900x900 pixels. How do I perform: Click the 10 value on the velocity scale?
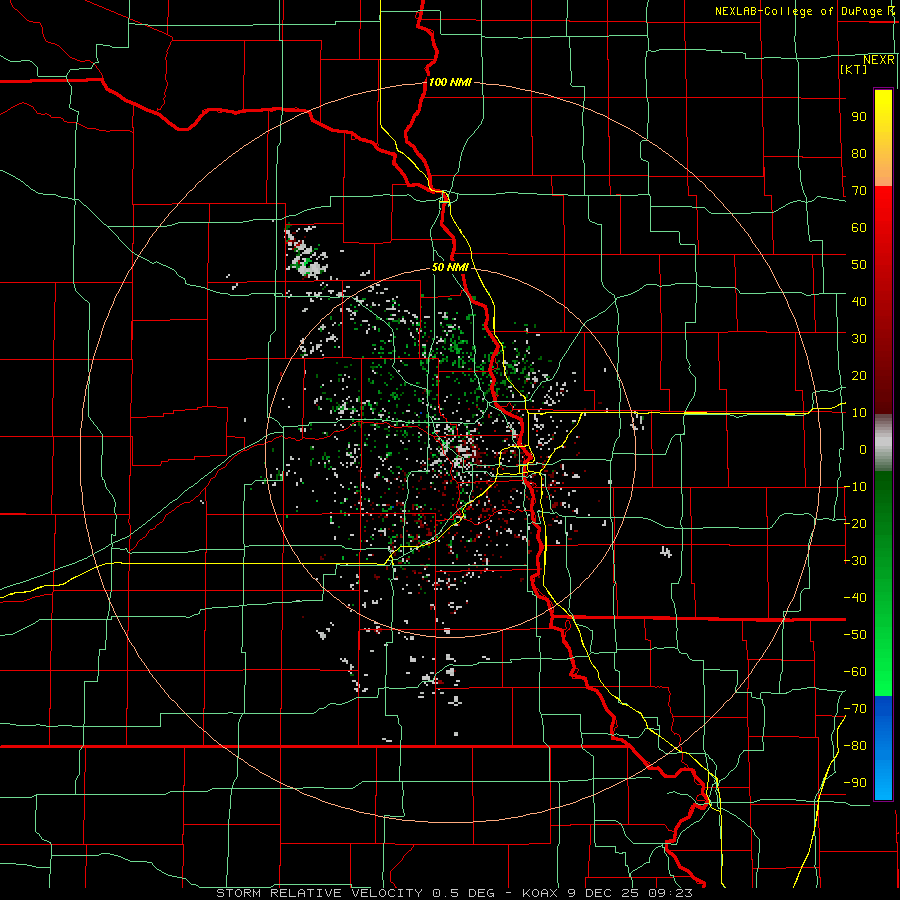[859, 413]
